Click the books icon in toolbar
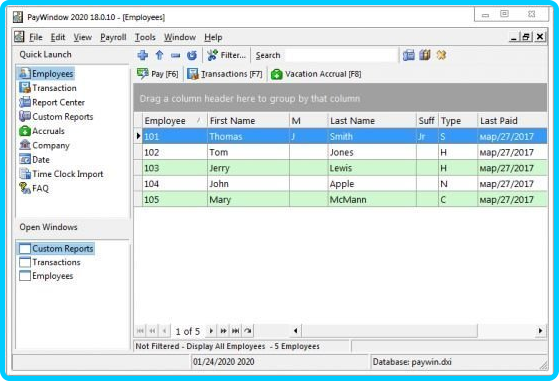Image resolution: width=559 pixels, height=381 pixels. tap(425, 55)
